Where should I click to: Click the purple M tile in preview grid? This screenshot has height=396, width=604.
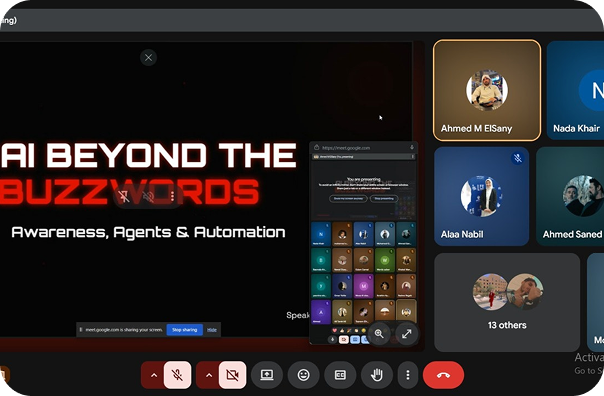pos(363,286)
